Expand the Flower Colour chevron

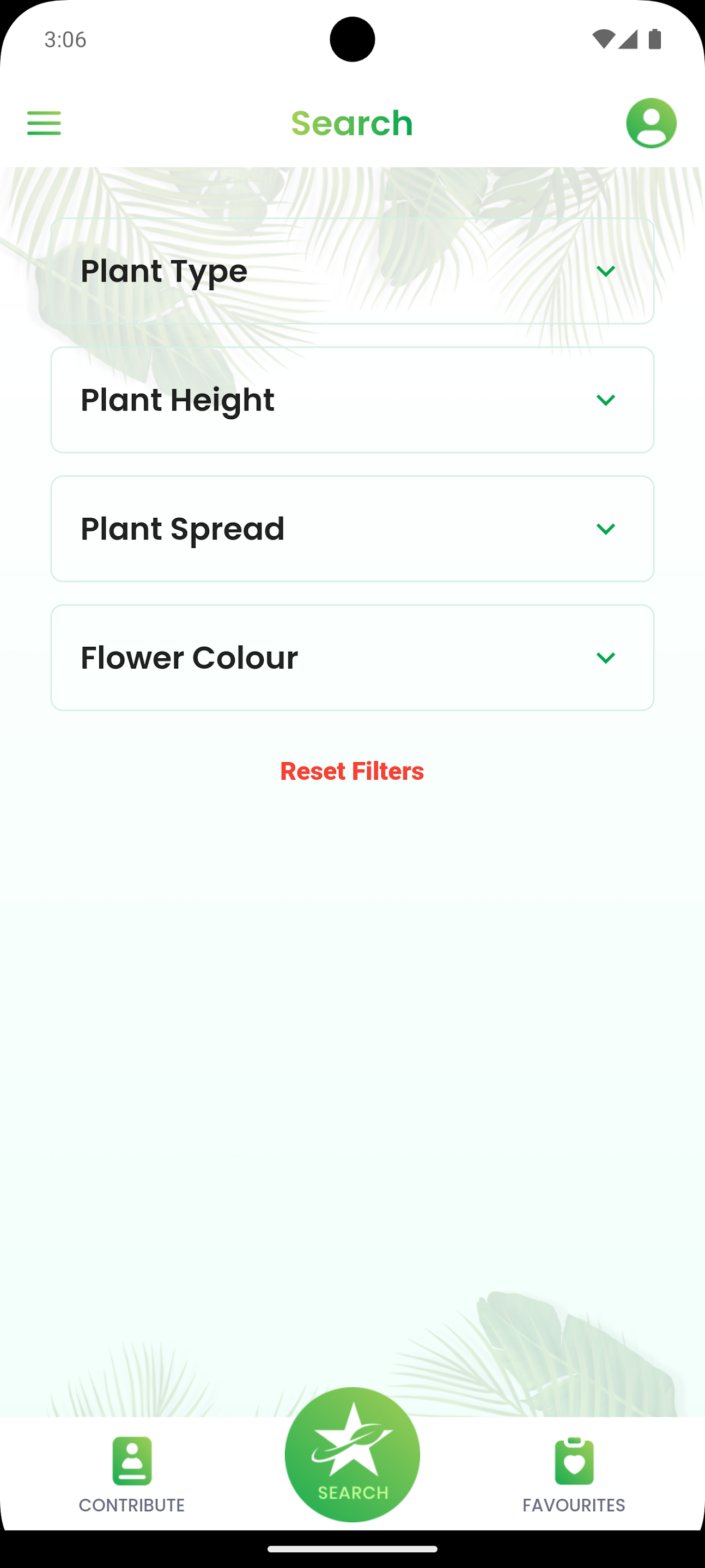pos(605,658)
